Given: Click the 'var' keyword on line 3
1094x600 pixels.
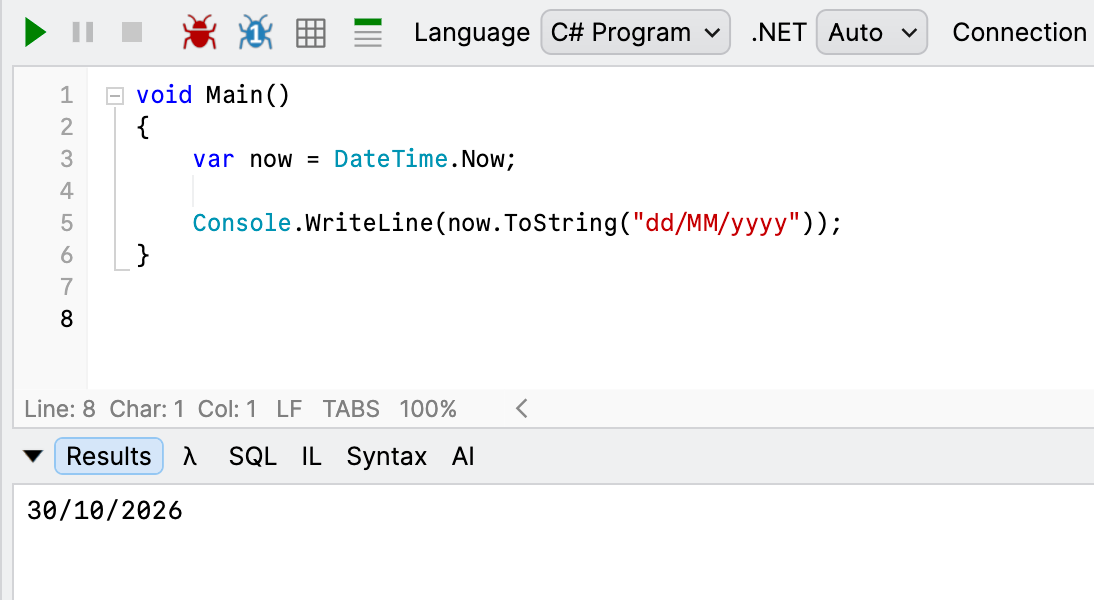Looking at the screenshot, I should pyautogui.click(x=213, y=159).
